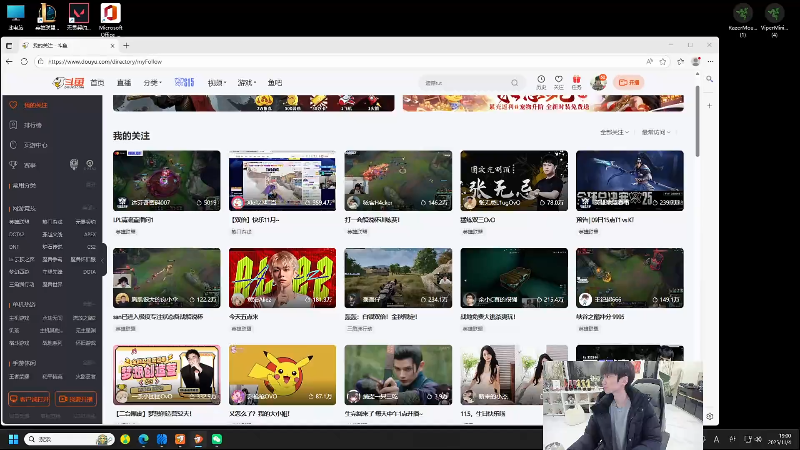800x450 pixels.
Task: Open a new browser tab with plus
Action: (126, 45)
